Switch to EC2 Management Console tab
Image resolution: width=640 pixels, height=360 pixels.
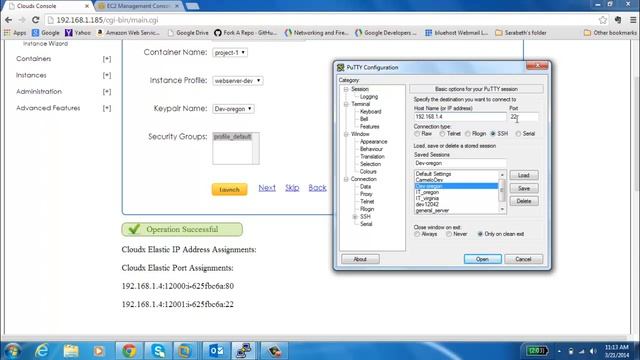point(138,6)
